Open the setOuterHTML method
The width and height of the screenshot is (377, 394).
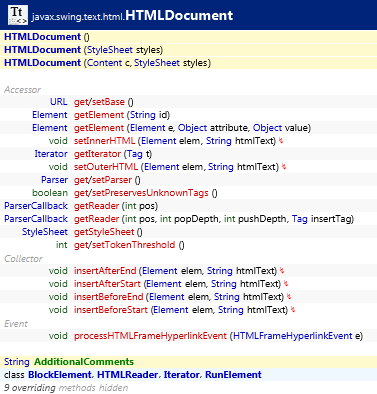106,167
